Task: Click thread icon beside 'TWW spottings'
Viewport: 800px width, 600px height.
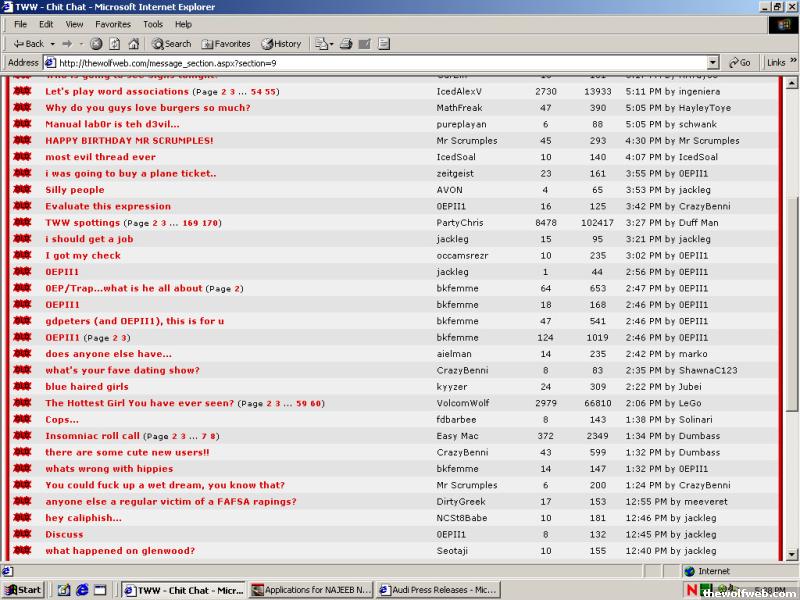Action: tap(22, 223)
